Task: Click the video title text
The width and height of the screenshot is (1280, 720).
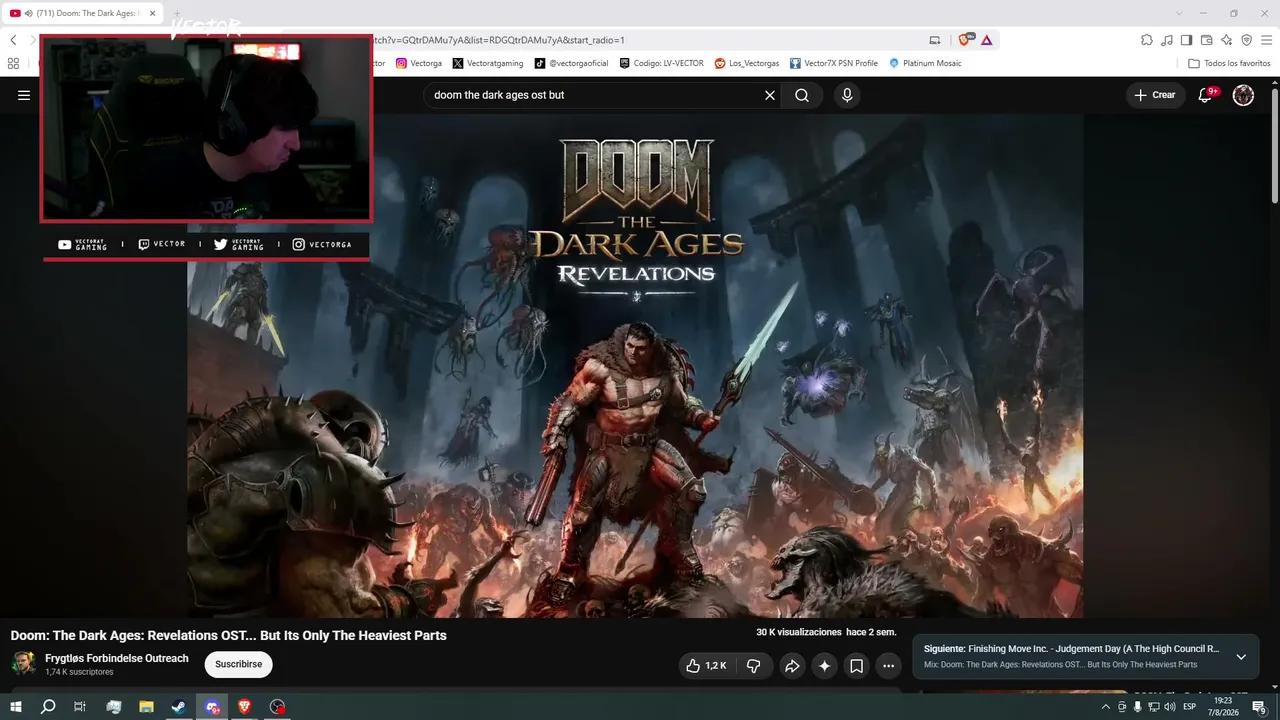Action: pos(228,635)
